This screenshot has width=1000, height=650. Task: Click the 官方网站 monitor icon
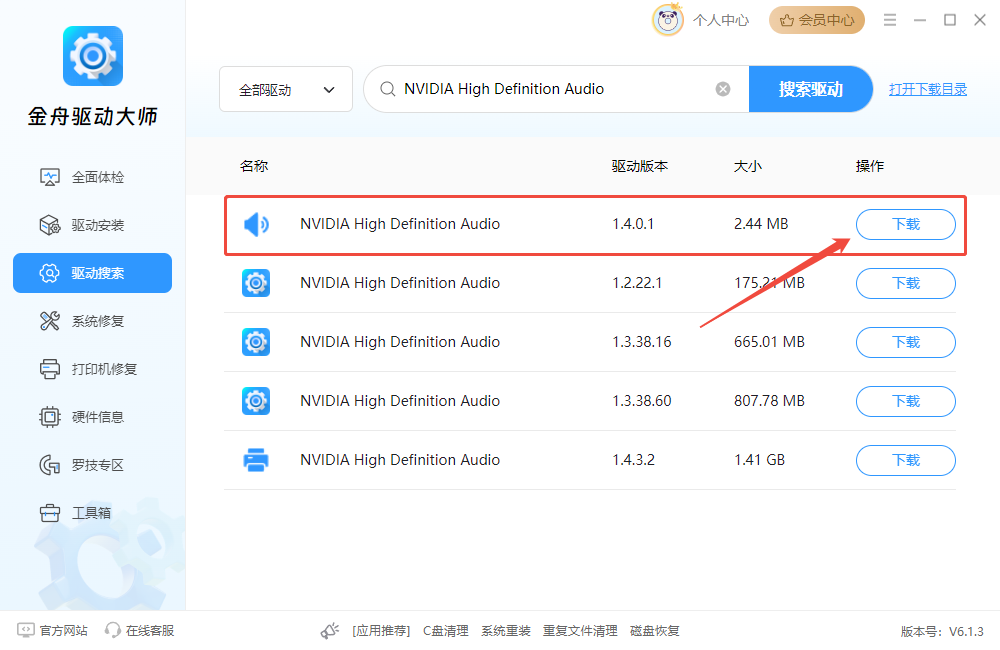click(26, 630)
